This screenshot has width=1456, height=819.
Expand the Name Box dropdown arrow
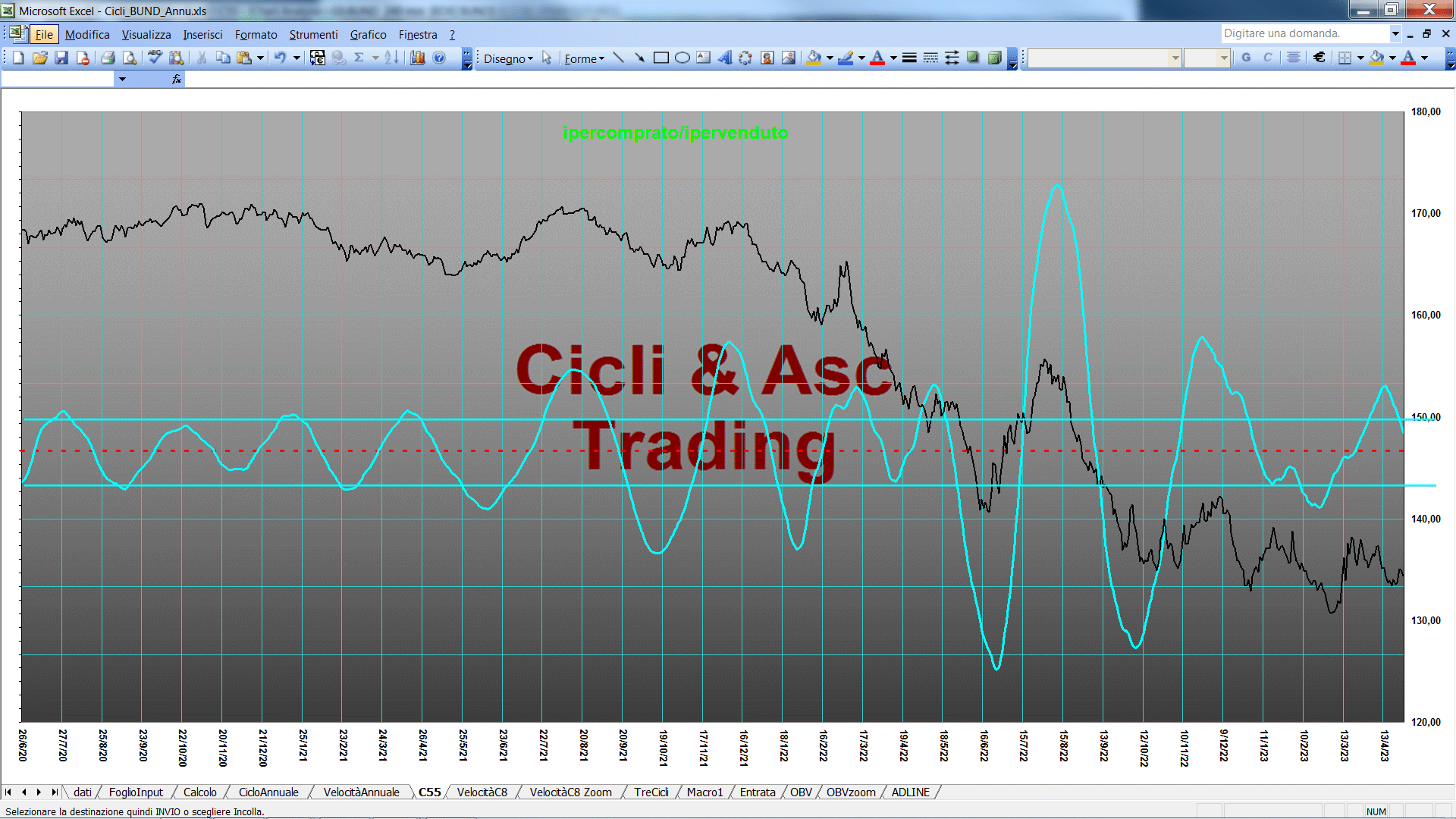click(122, 79)
